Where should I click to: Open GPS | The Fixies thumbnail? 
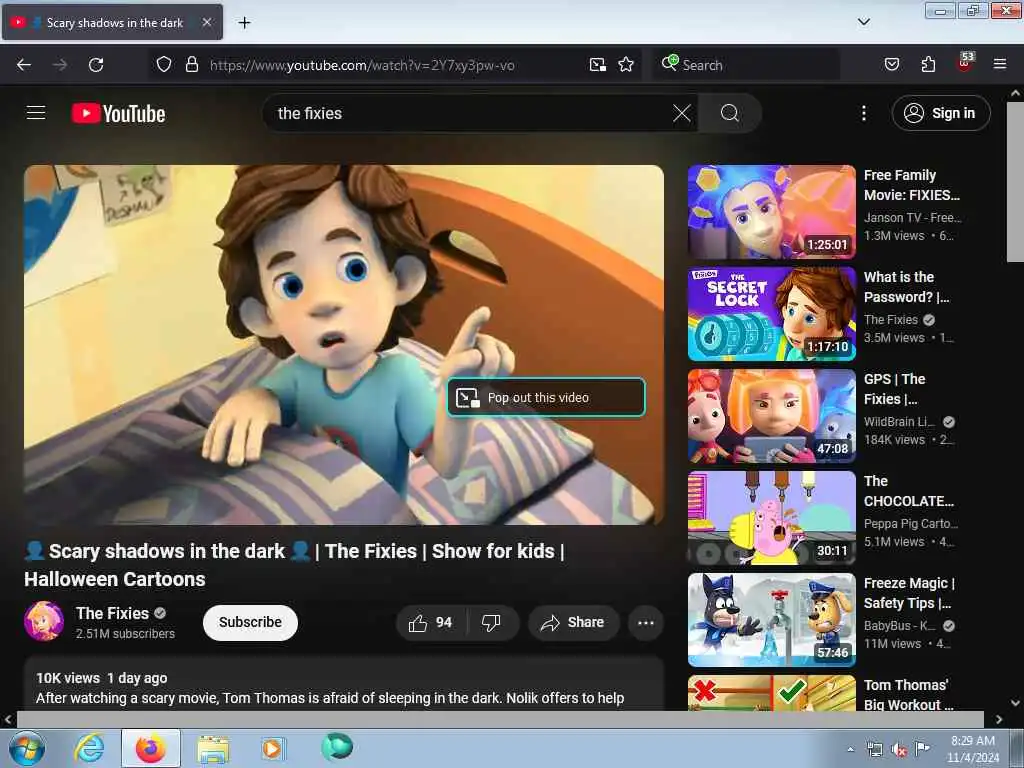tap(771, 416)
